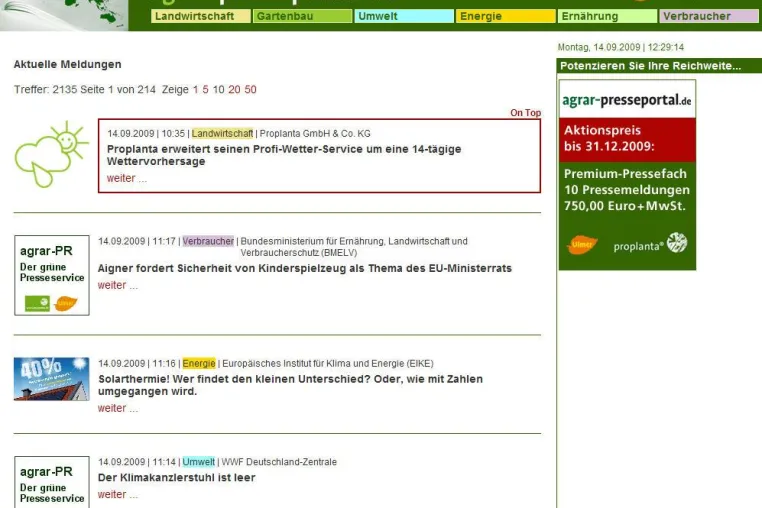The height and width of the screenshot is (508, 762).
Task: Click the Energie category tag on the EIKE article
Action: click(199, 364)
